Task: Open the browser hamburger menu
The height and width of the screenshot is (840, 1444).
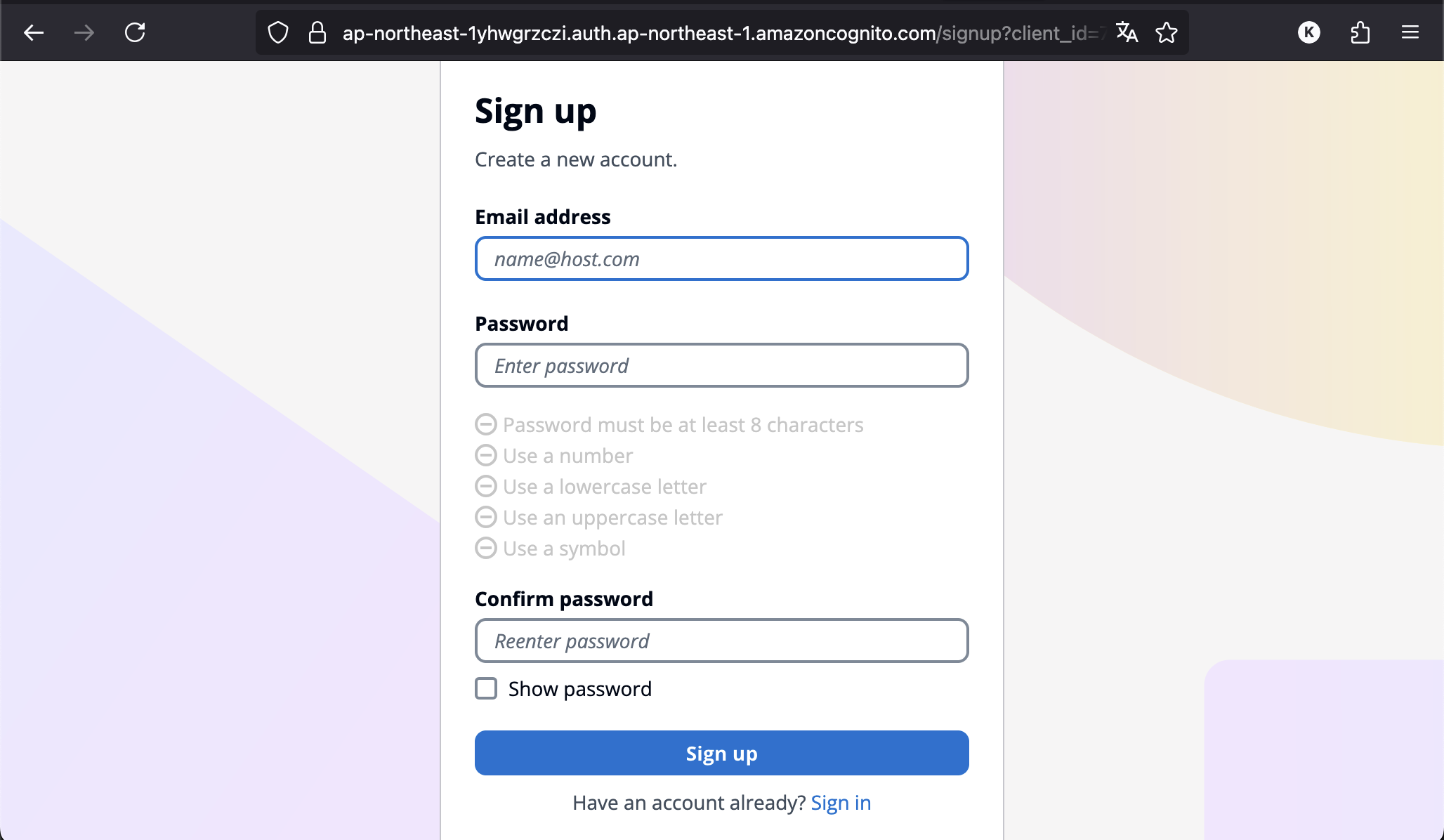Action: [x=1410, y=32]
